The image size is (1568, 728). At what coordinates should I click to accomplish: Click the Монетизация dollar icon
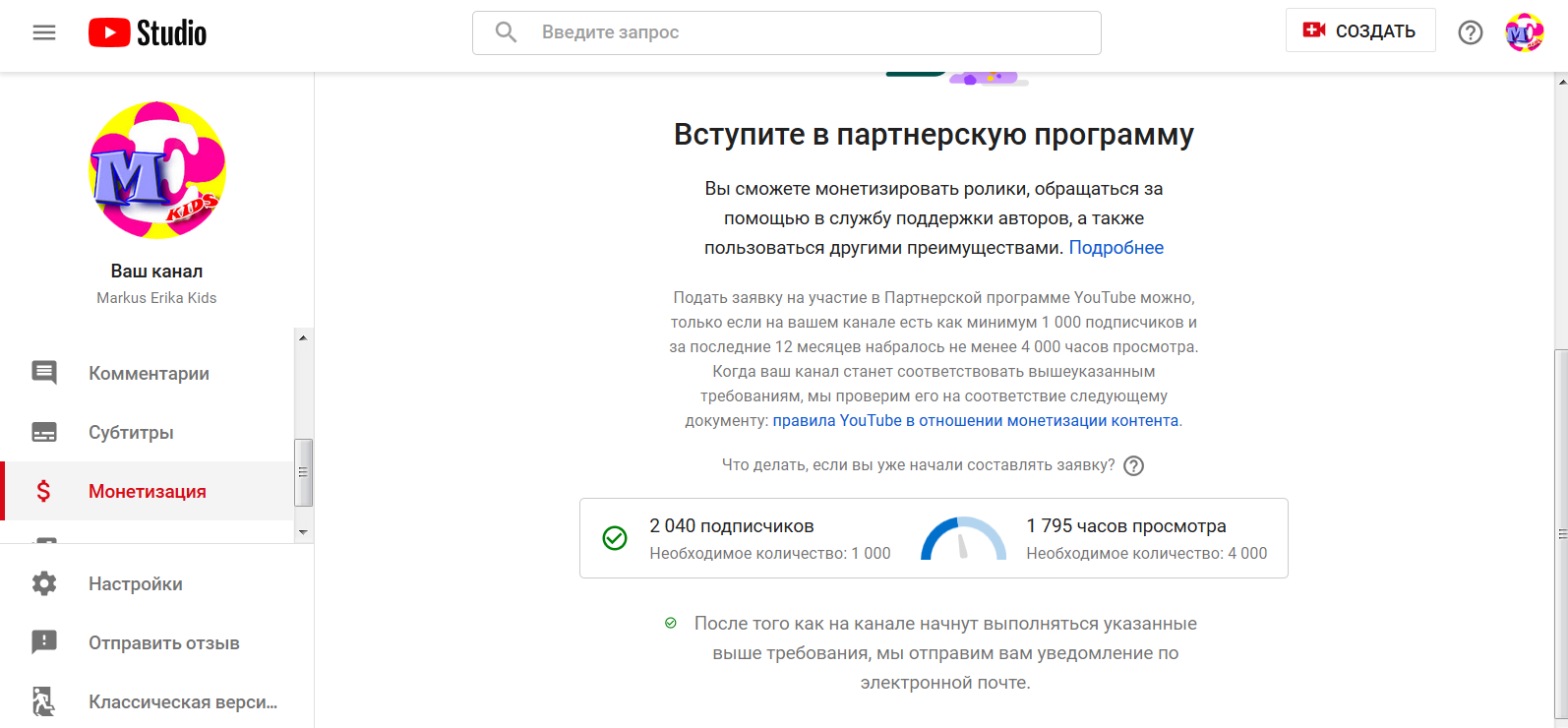pos(43,491)
